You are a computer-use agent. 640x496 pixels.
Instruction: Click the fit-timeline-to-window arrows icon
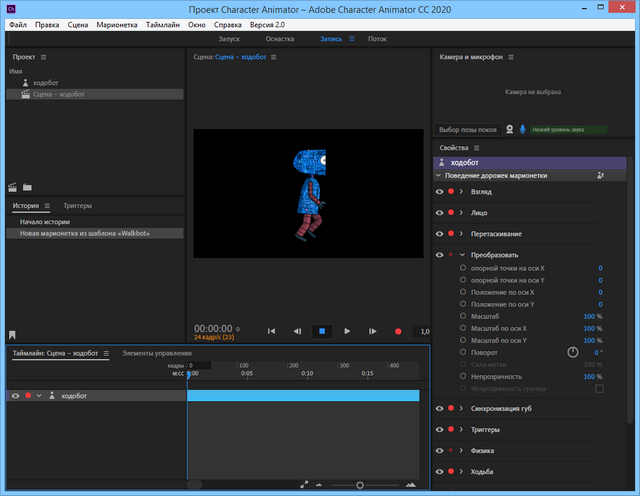(x=304, y=485)
